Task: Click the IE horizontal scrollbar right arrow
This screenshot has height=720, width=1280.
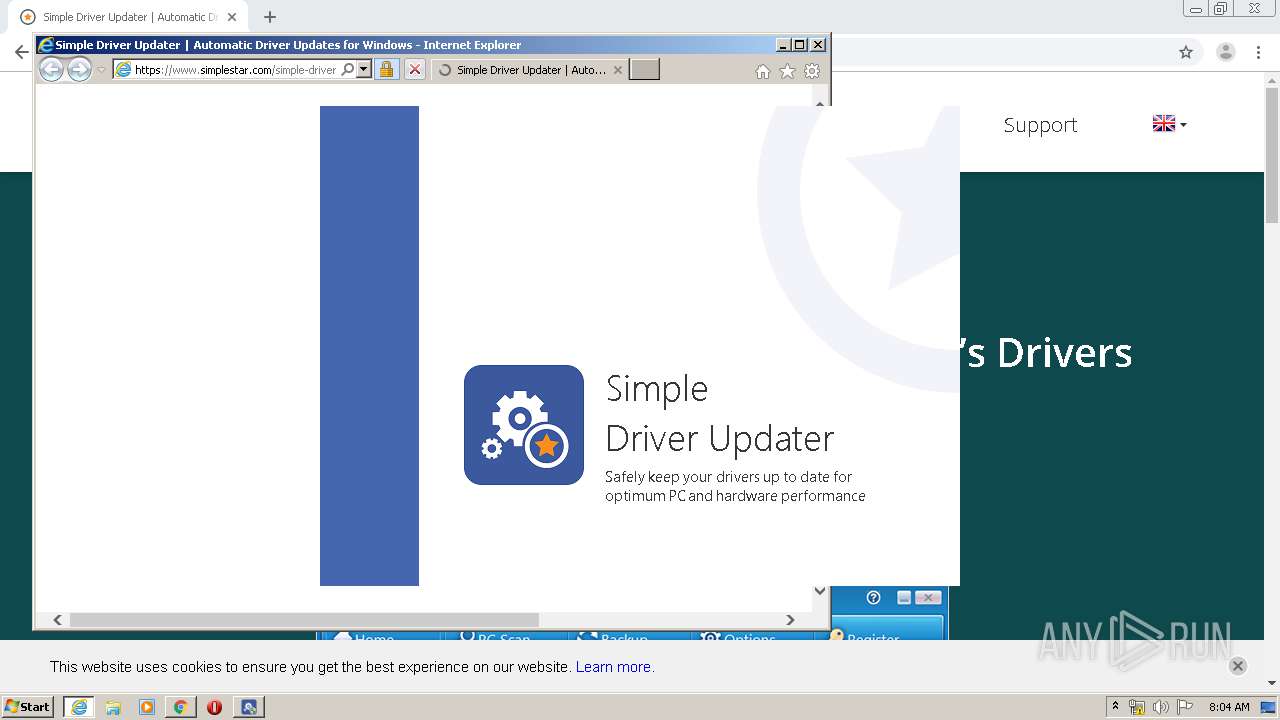Action: click(790, 620)
